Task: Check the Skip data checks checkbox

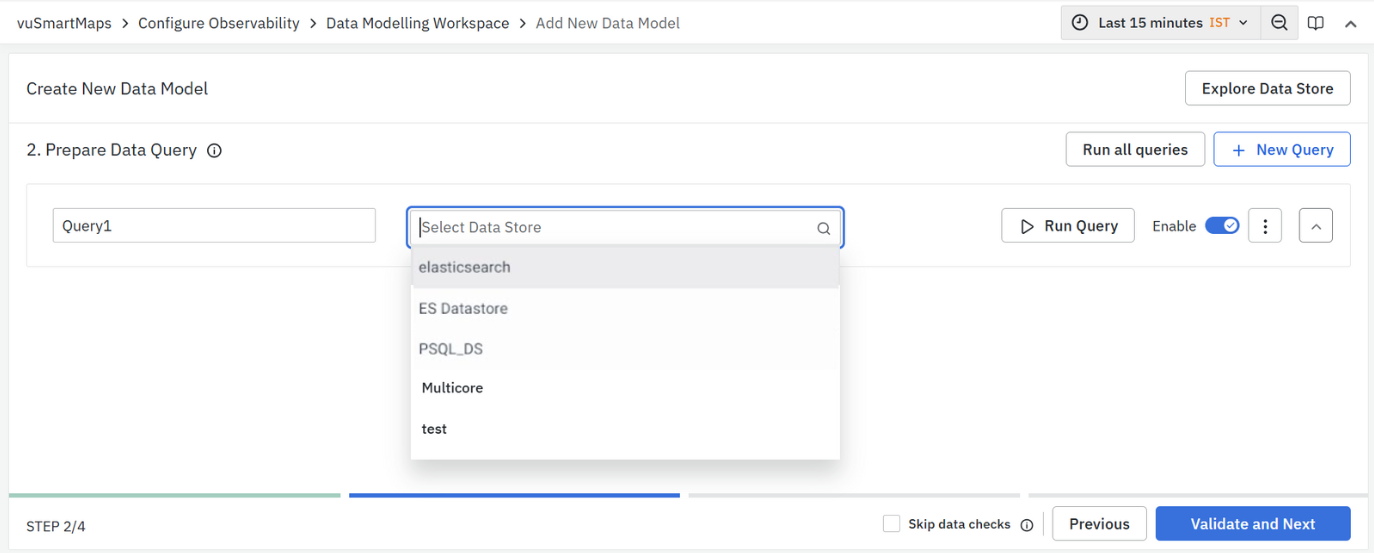Action: pyautogui.click(x=891, y=524)
